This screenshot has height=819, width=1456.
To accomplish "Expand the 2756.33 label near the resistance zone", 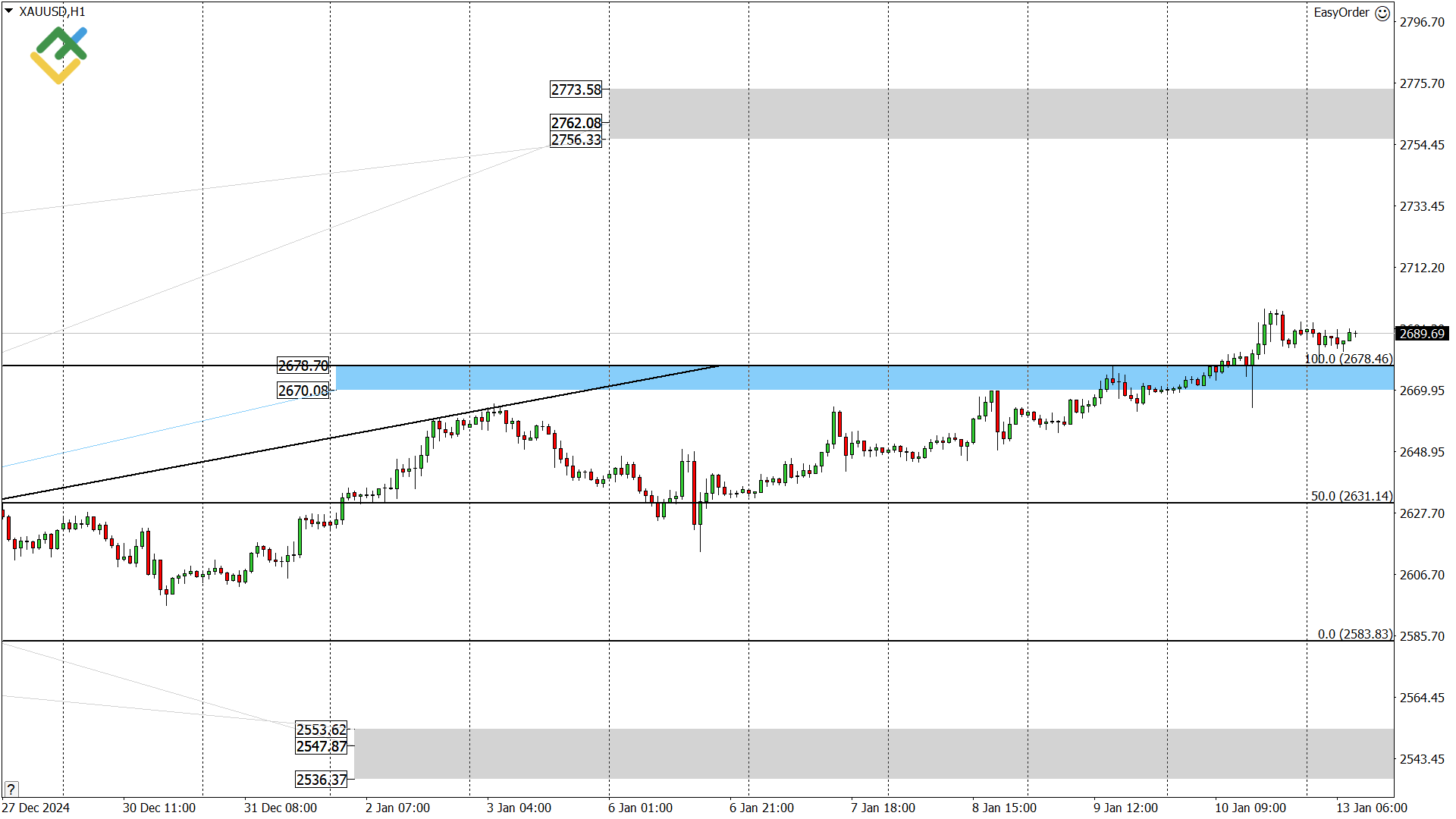I will 575,140.
